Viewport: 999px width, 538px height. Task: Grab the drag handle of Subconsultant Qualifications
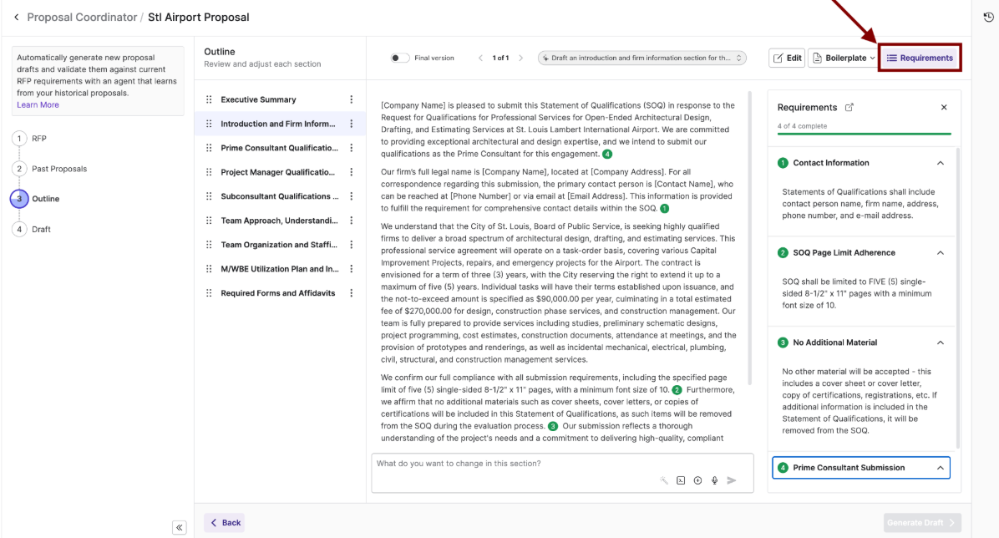point(209,196)
